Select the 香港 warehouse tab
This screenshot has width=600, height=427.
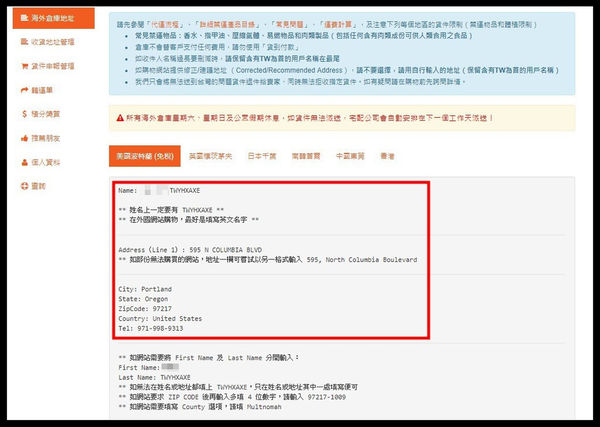388,157
